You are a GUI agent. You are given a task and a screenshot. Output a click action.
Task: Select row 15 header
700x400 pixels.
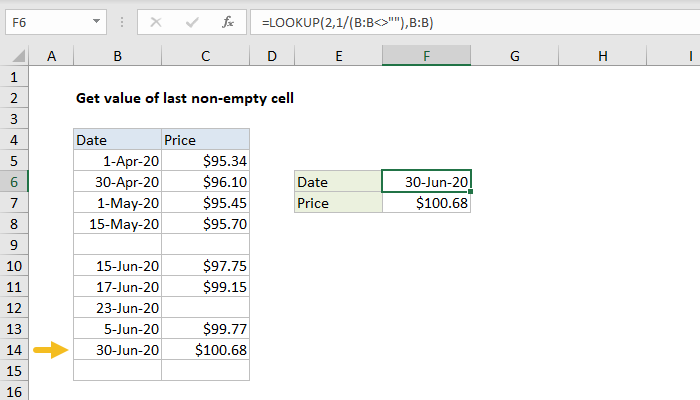[14, 371]
